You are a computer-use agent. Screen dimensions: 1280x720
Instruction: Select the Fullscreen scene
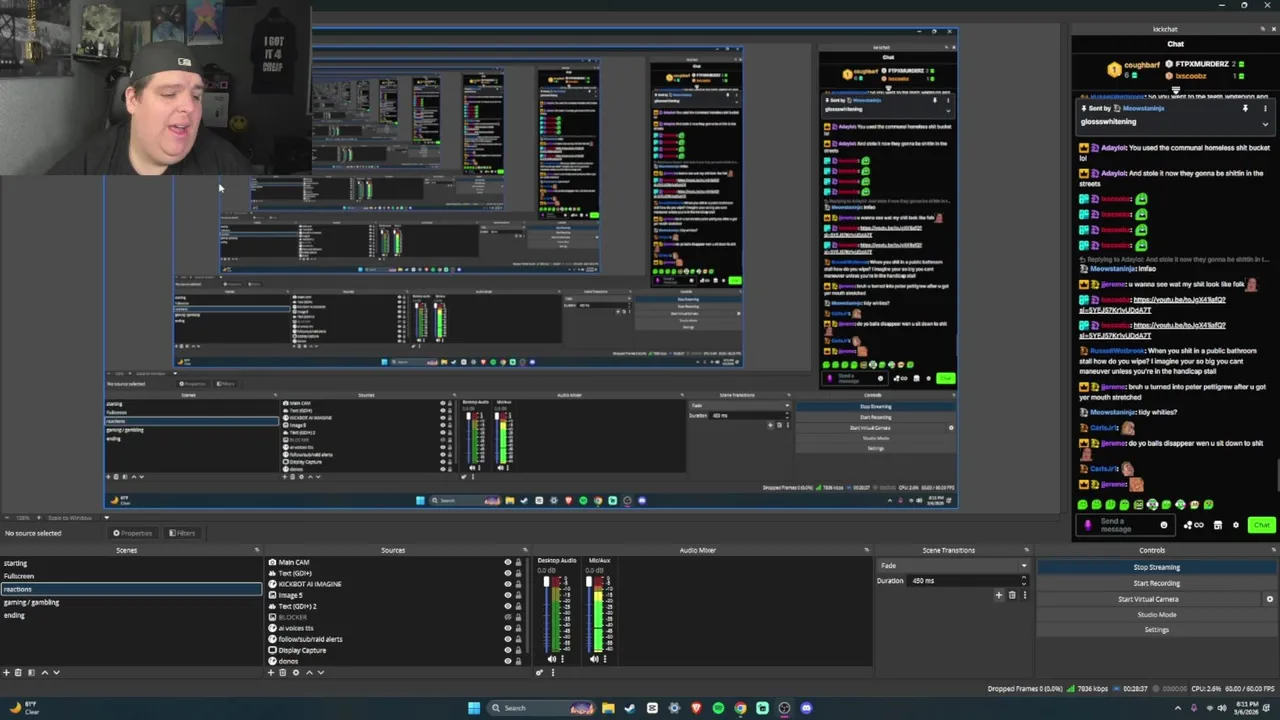pyautogui.click(x=131, y=576)
